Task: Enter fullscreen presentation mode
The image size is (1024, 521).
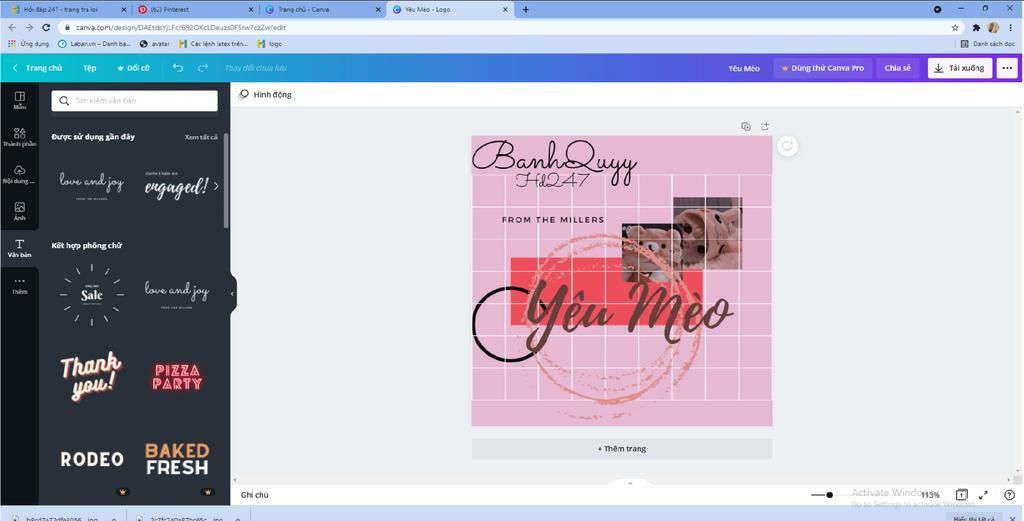Action: [x=984, y=495]
